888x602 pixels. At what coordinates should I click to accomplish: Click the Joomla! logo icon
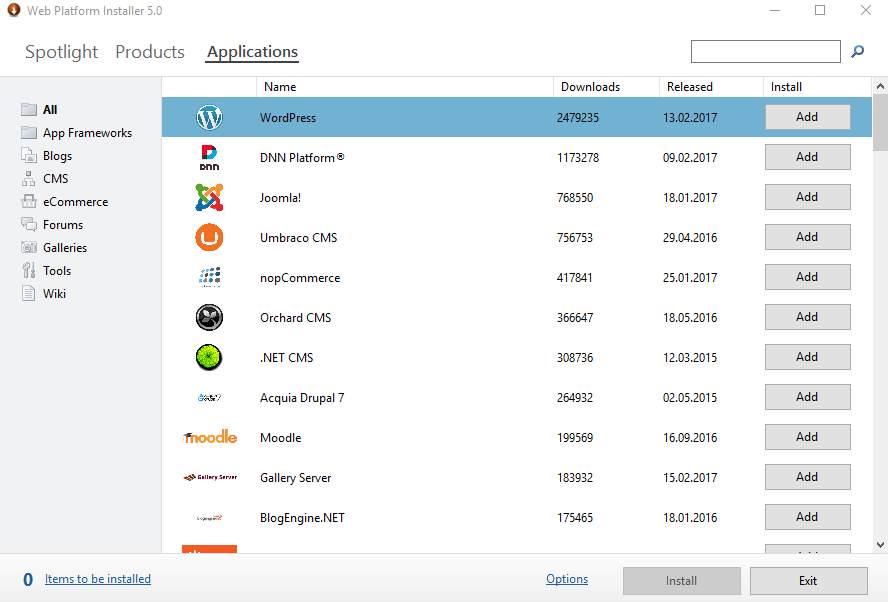(209, 197)
